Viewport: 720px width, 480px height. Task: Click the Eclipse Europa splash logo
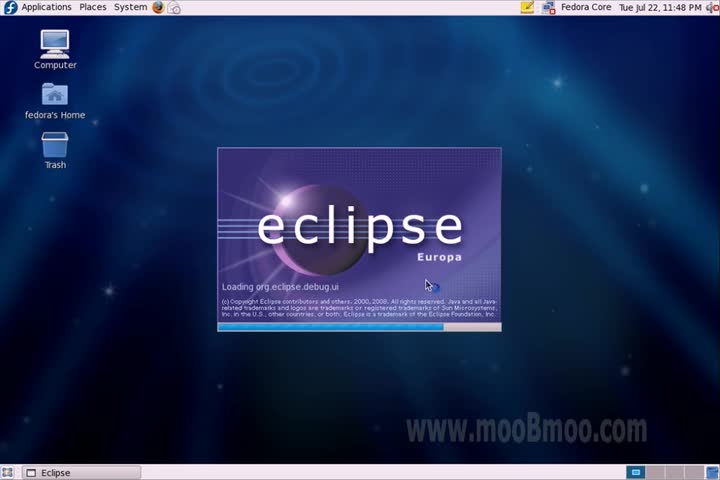point(360,230)
